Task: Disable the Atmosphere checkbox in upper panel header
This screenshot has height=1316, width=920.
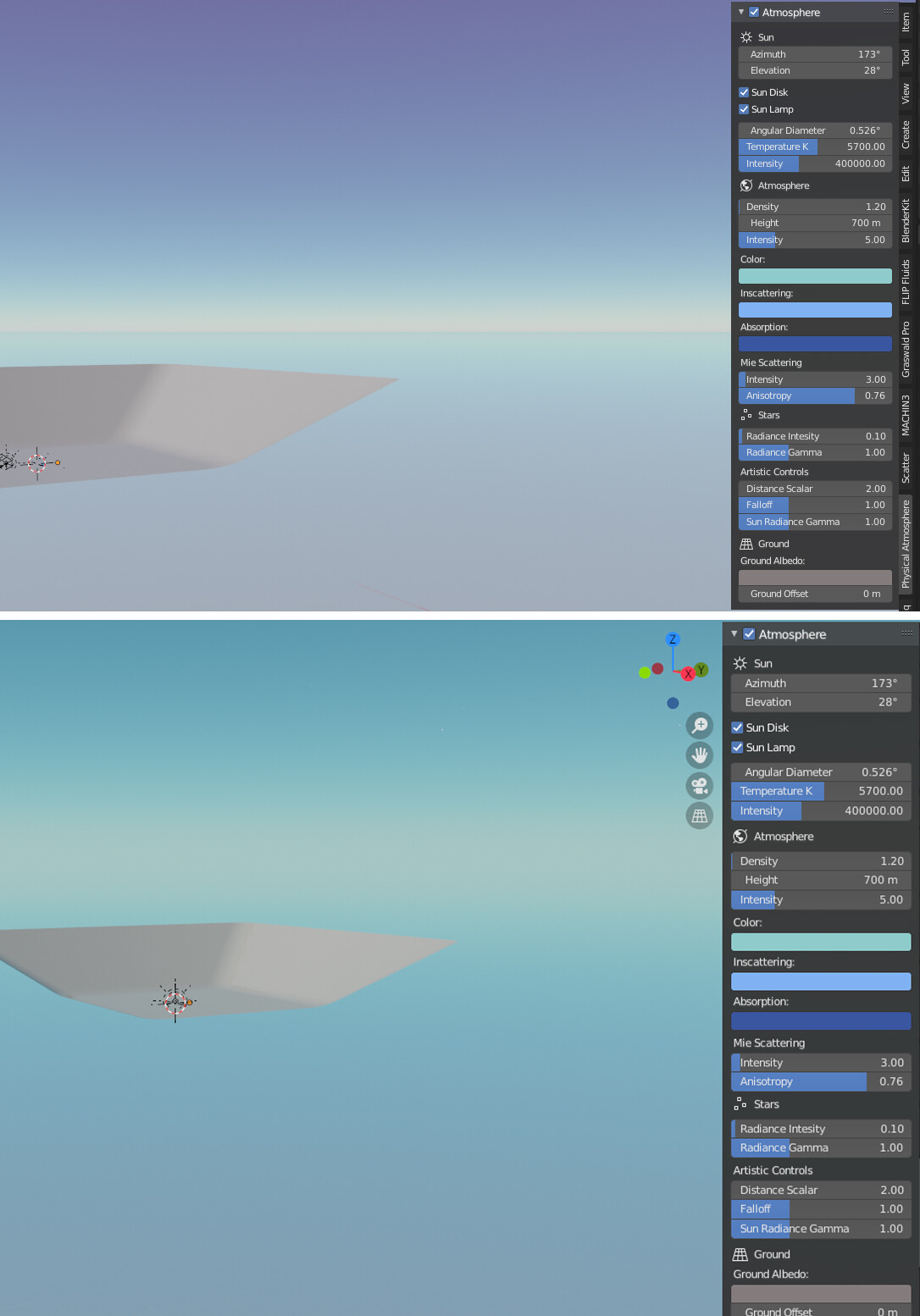Action: [x=754, y=12]
